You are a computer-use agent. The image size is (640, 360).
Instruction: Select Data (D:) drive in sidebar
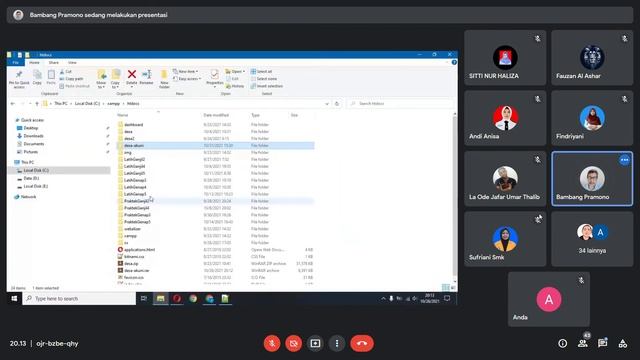tap(31, 178)
